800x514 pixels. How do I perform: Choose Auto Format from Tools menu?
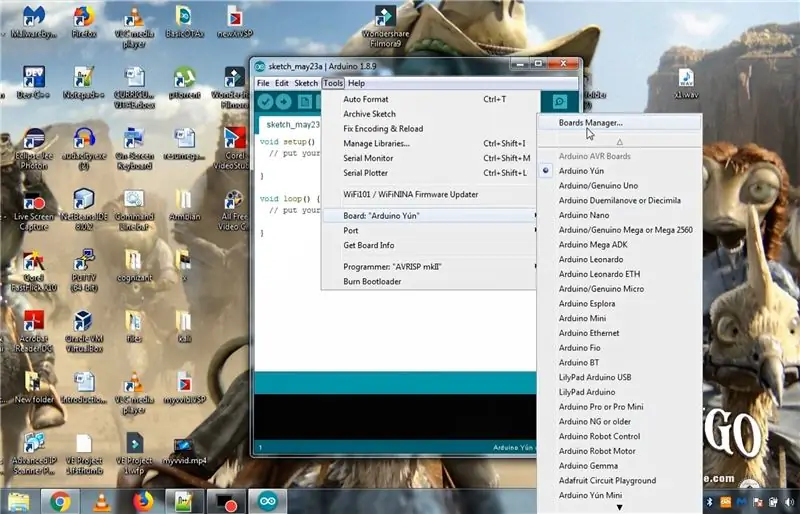430,100
